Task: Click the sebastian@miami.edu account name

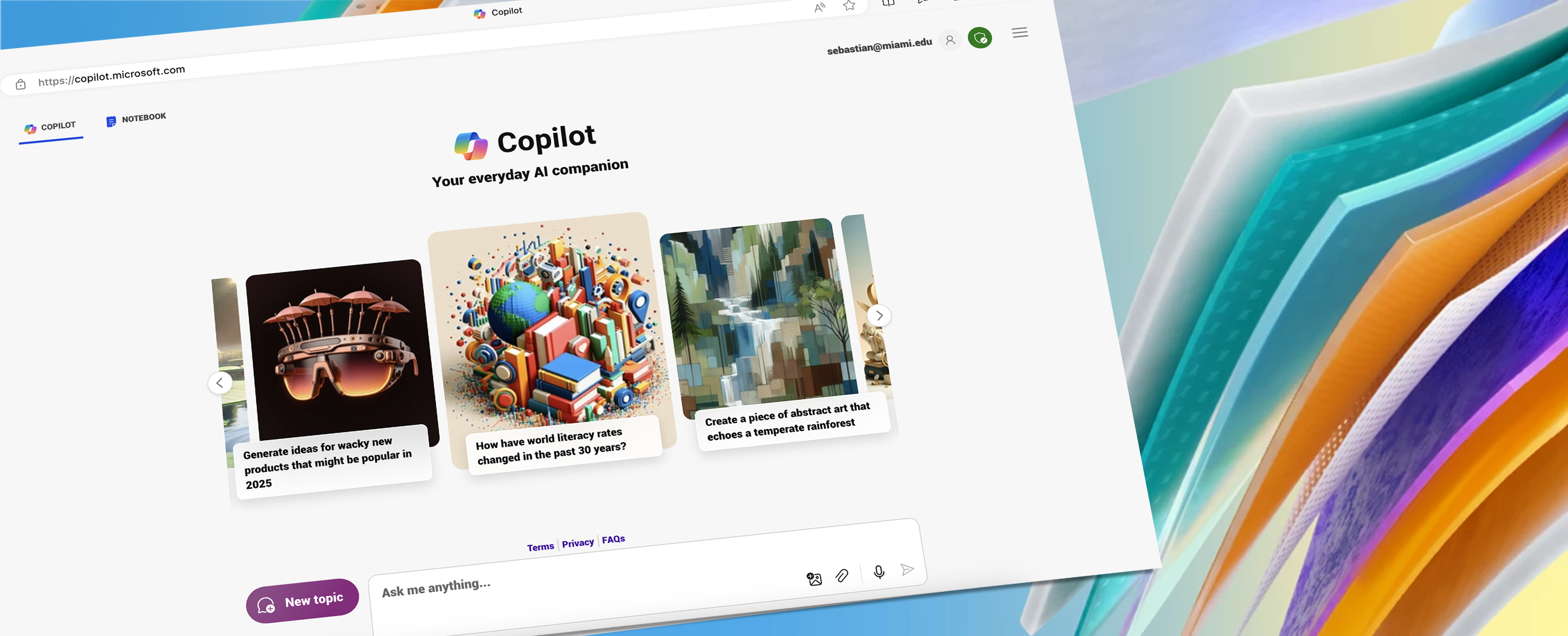Action: coord(879,46)
